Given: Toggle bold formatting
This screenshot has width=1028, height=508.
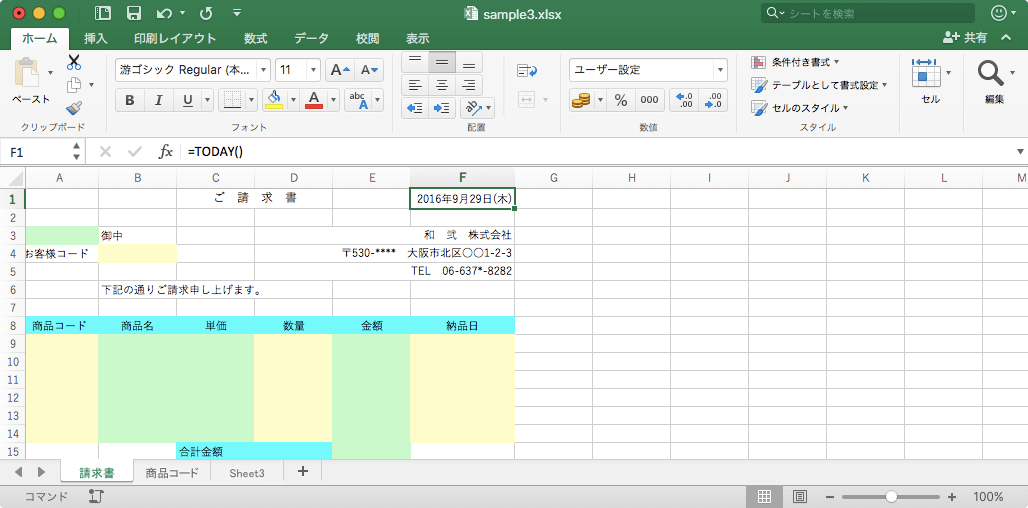Looking at the screenshot, I should tap(130, 100).
